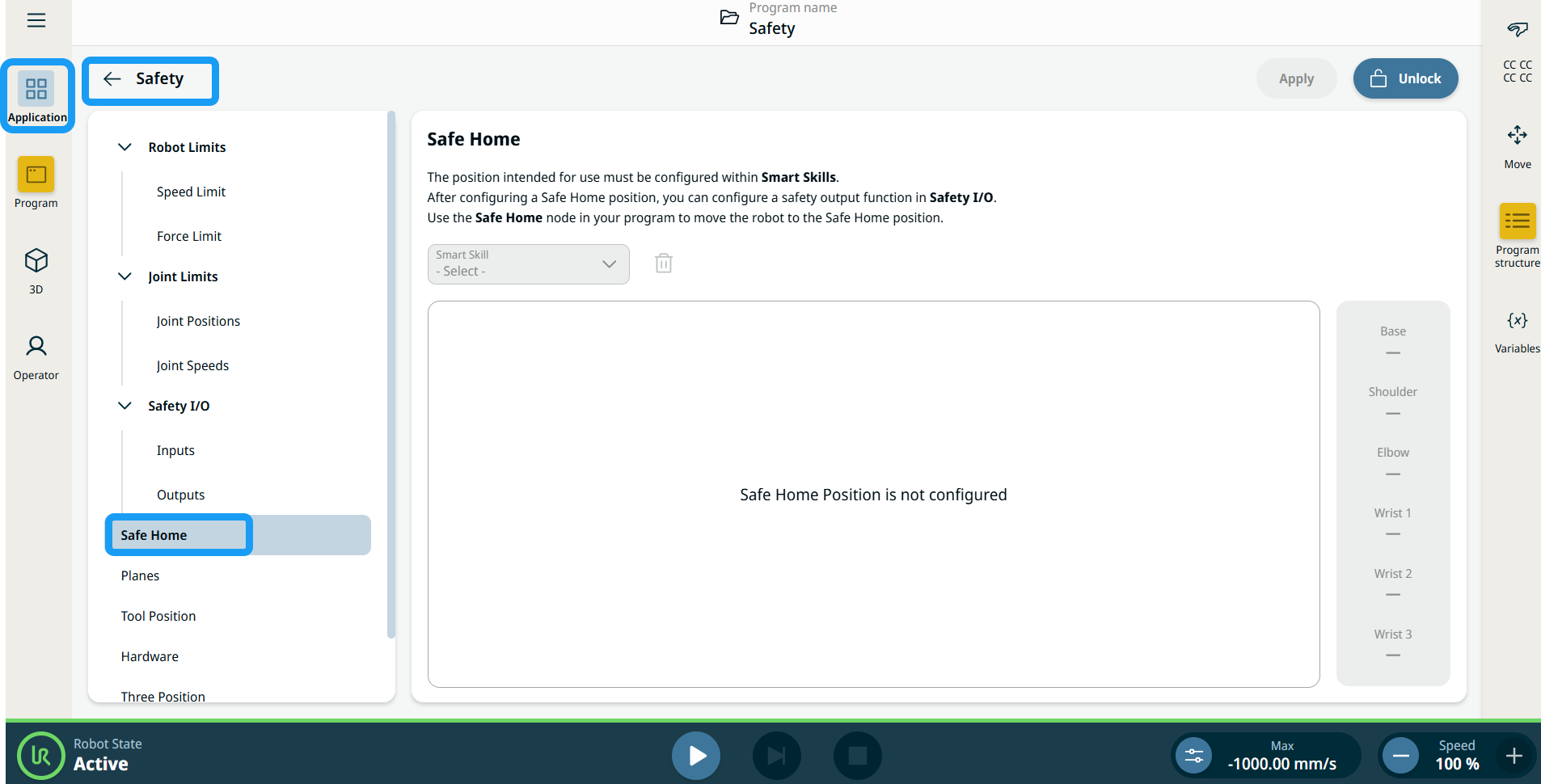Open the Variables panel
The height and width of the screenshot is (784, 1541).
(1517, 331)
